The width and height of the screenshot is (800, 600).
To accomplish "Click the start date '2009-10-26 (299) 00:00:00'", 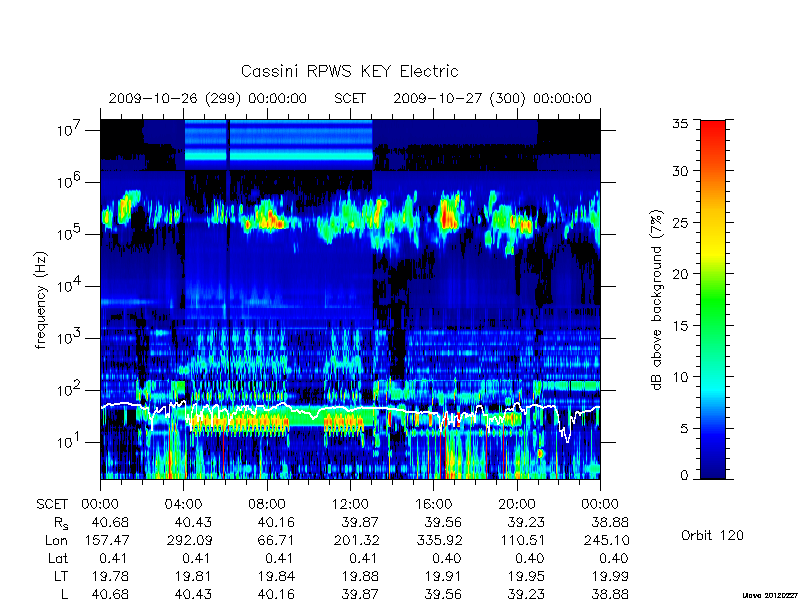I will (208, 98).
